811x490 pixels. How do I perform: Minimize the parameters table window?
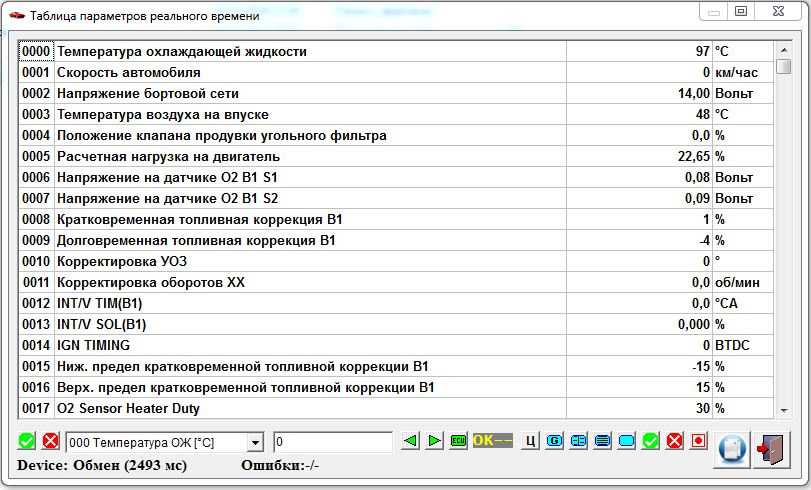pyautogui.click(x=714, y=11)
